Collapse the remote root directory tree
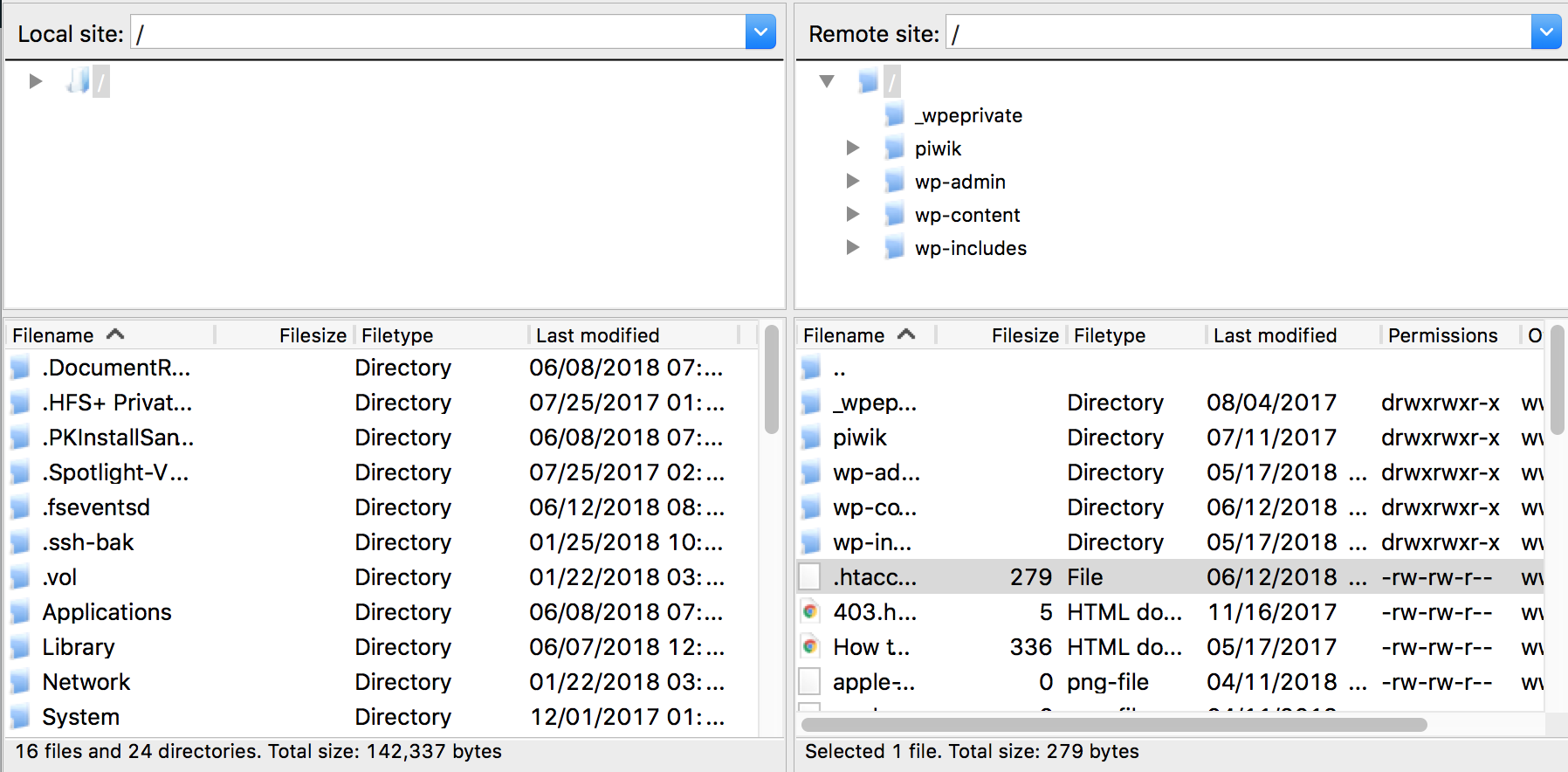This screenshot has height=772, width=1568. pos(827,81)
